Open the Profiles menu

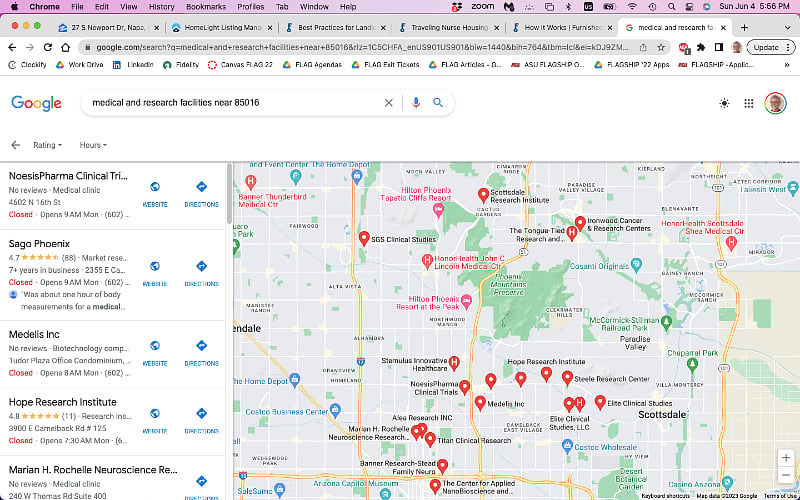251,7
